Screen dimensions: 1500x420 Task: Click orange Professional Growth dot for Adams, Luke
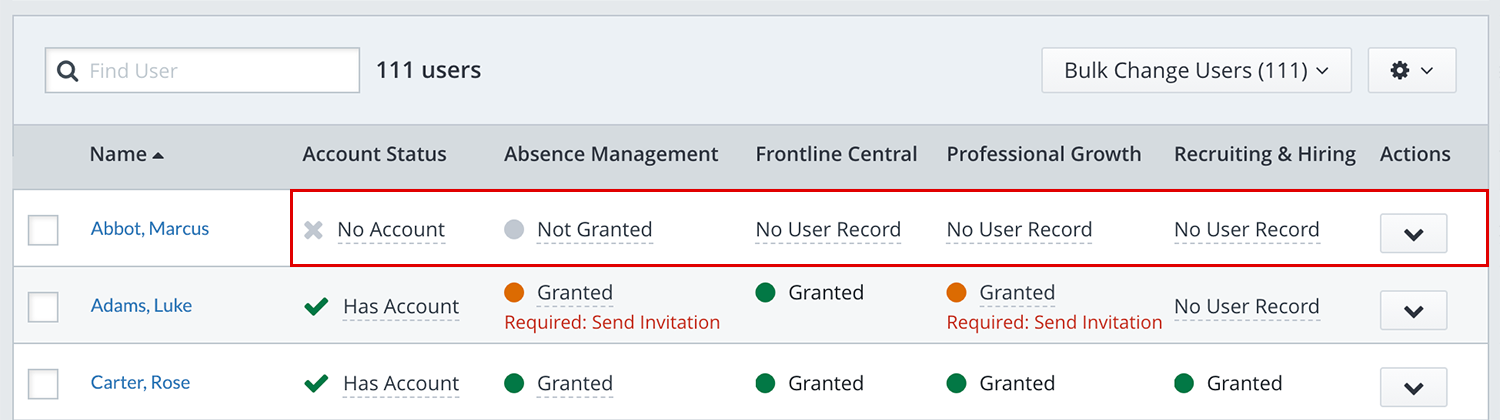pyautogui.click(x=956, y=293)
